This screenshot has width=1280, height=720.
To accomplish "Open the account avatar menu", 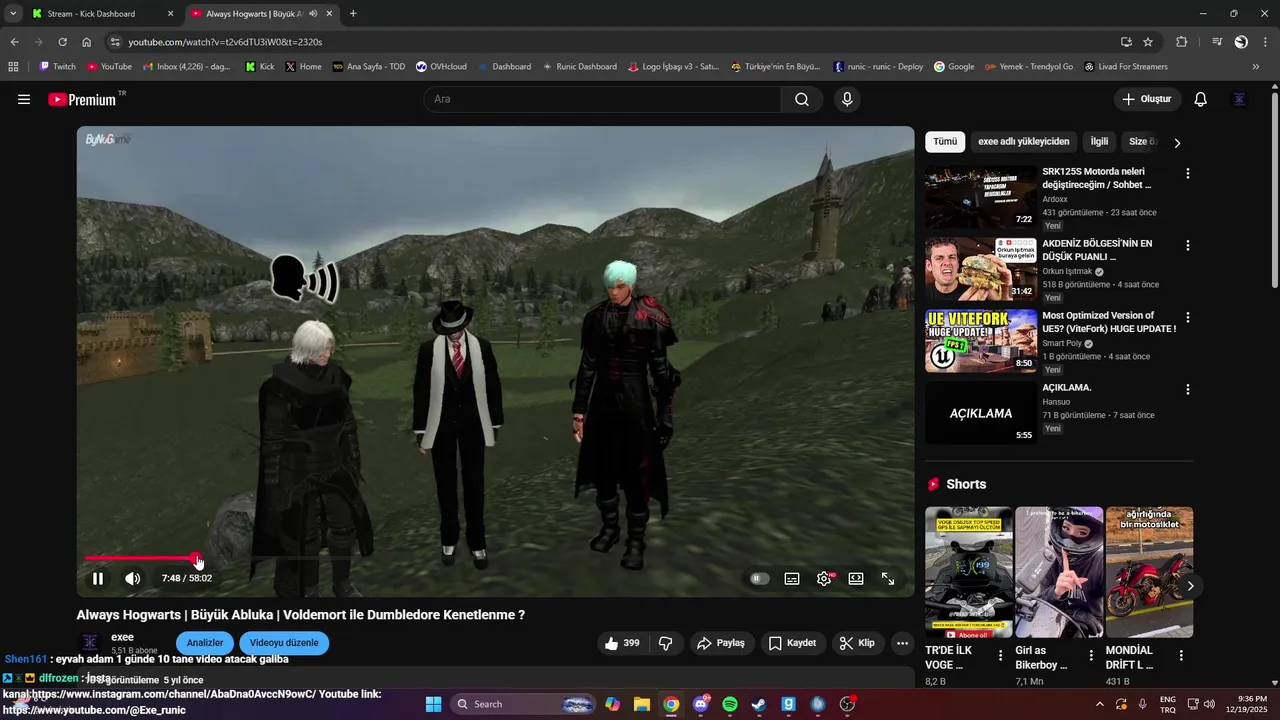I will click(1240, 99).
